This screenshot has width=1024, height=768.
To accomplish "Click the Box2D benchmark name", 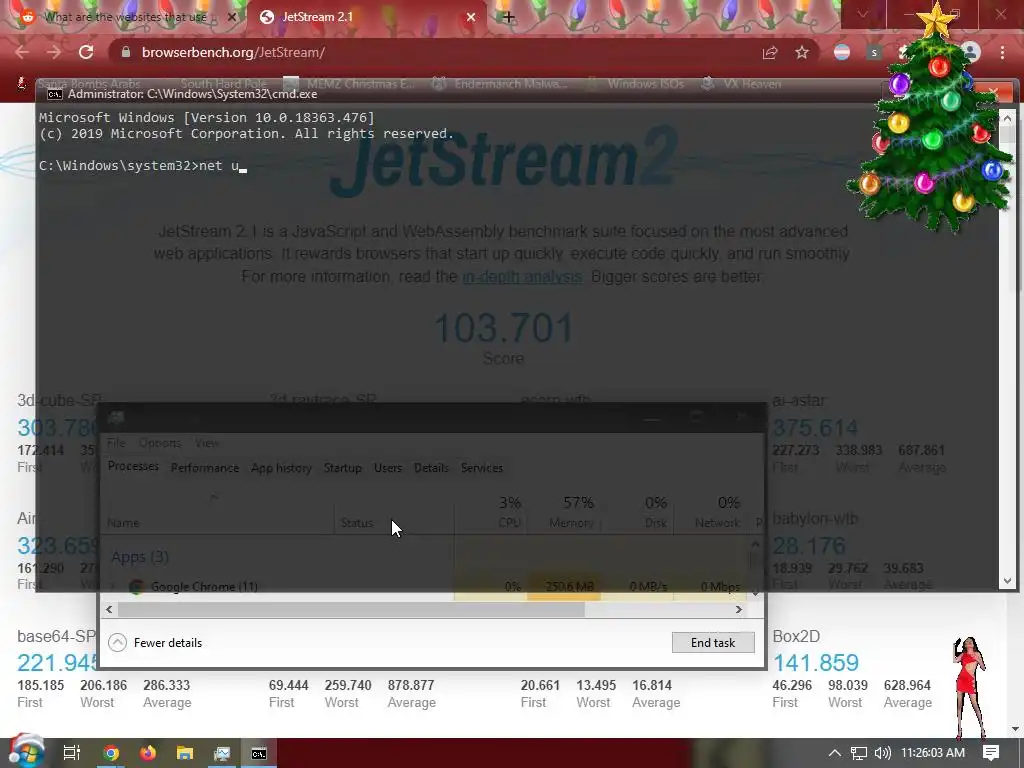I will click(x=796, y=636).
